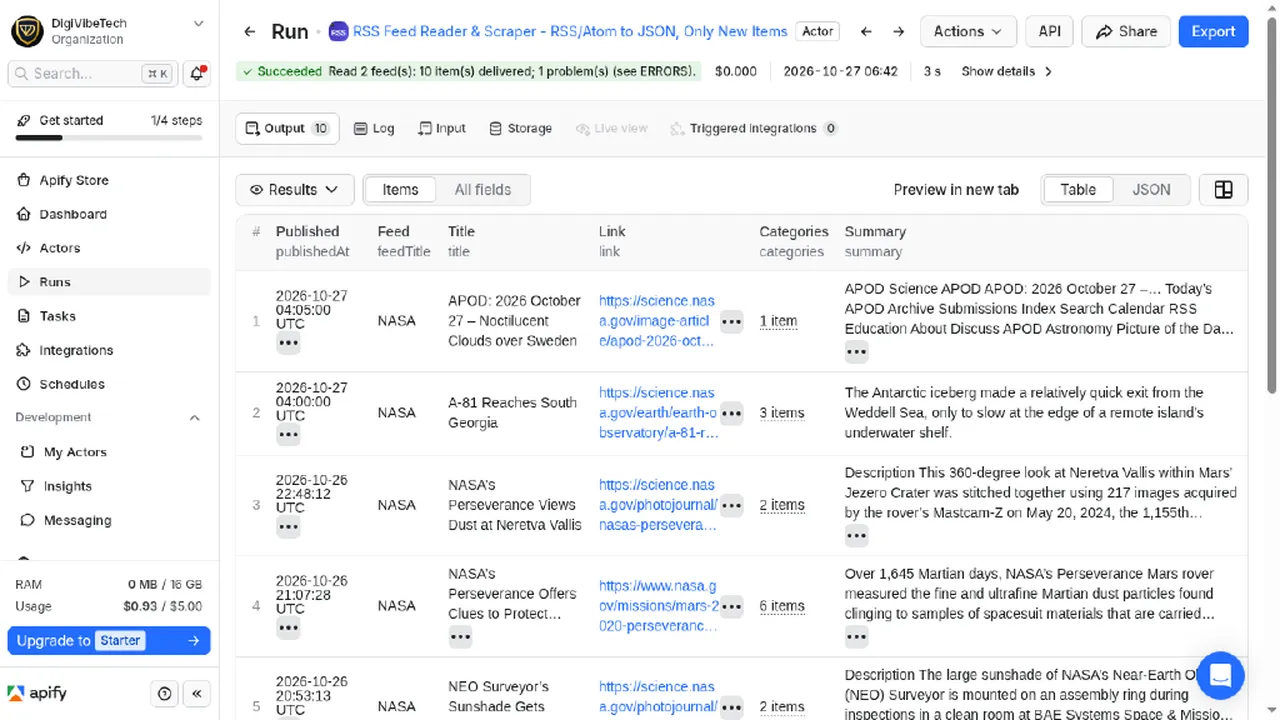The image size is (1280, 720).
Task: Select the Items fields view
Action: (400, 190)
